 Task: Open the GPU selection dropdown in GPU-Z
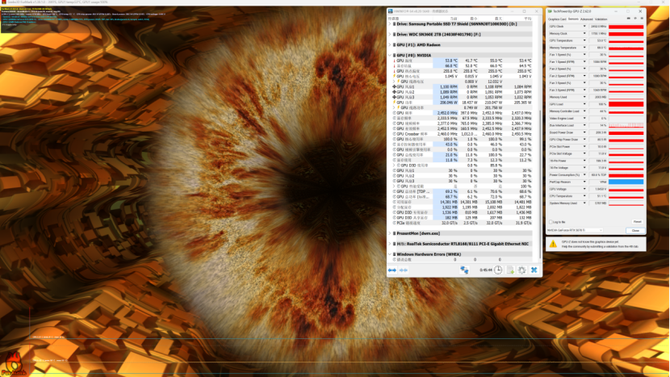[x=575, y=230]
